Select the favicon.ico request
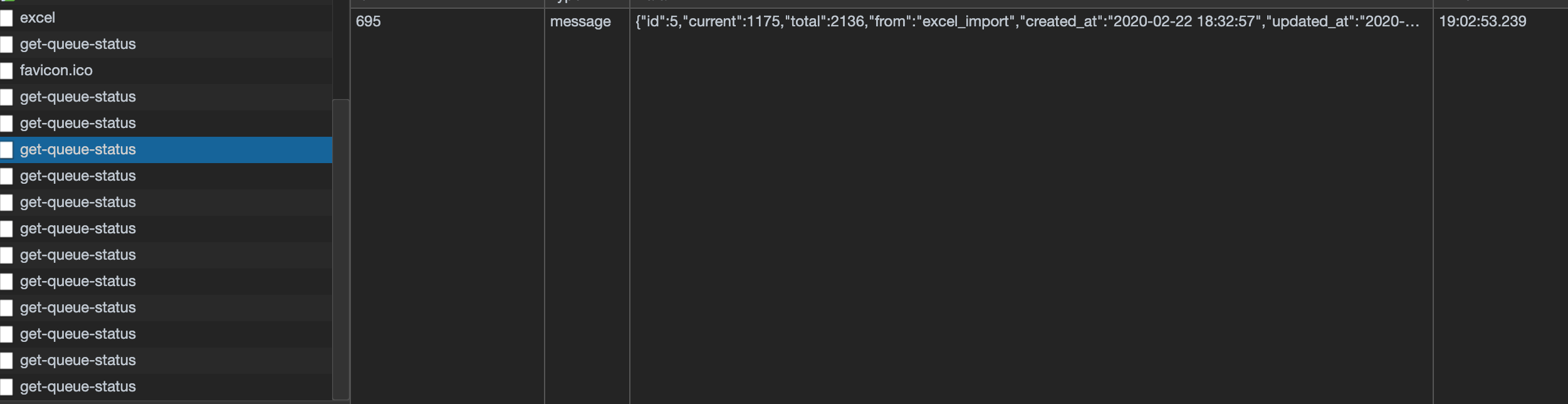The image size is (1568, 404). [x=56, y=70]
